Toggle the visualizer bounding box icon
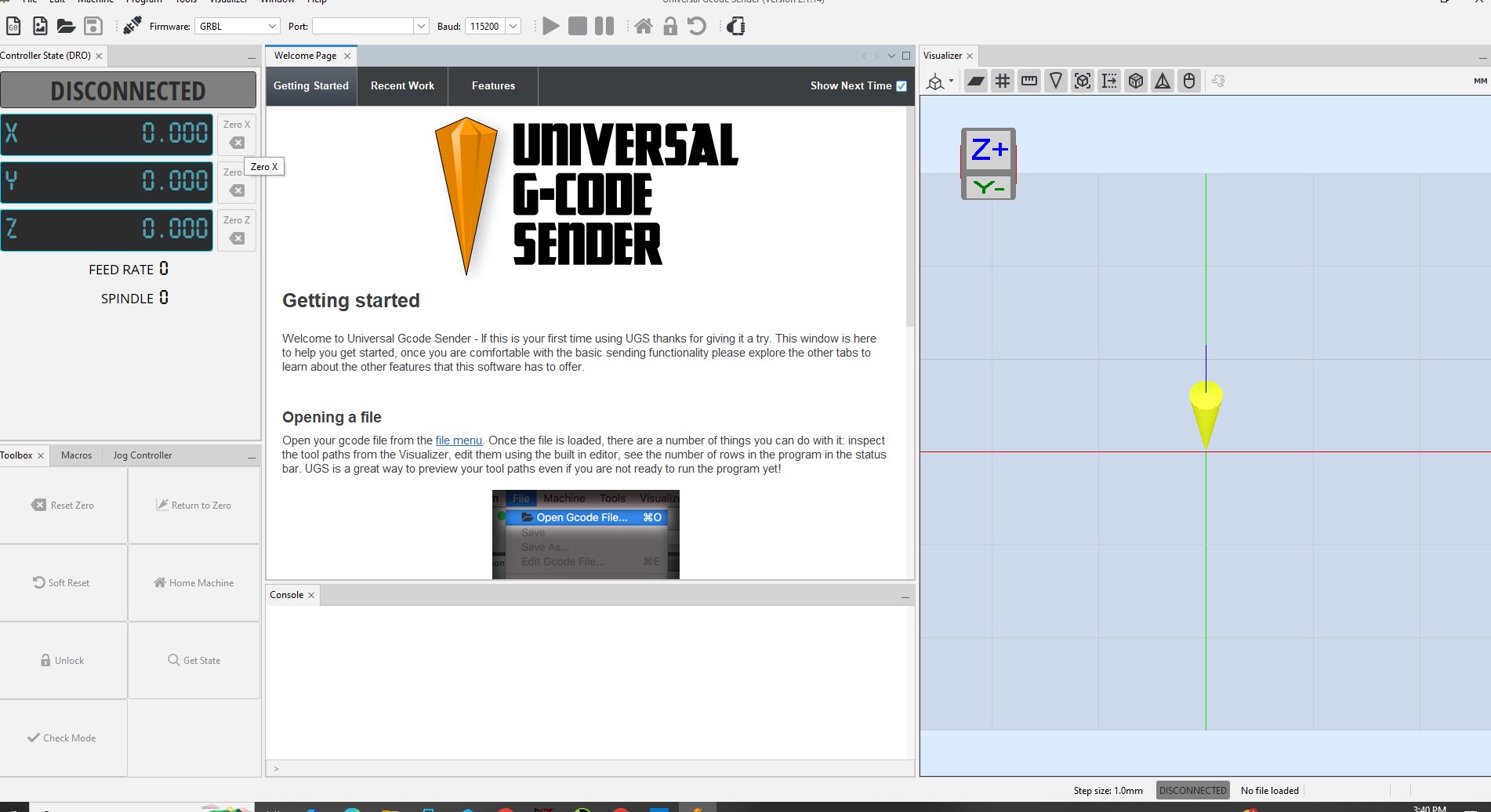The width and height of the screenshot is (1491, 812). point(1083,81)
